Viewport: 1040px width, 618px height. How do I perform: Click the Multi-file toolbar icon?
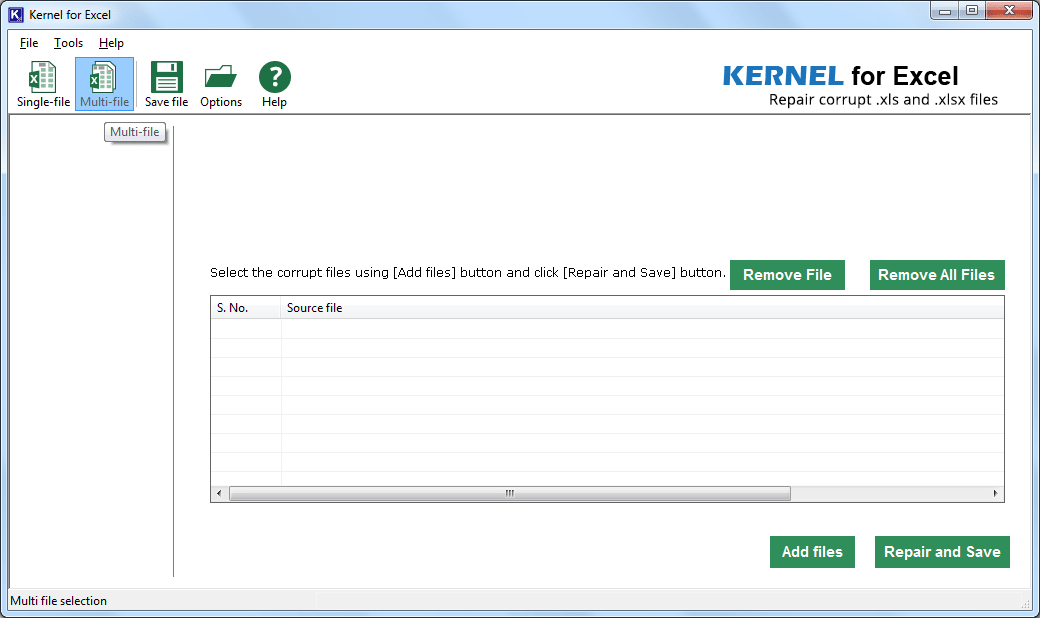coord(104,84)
